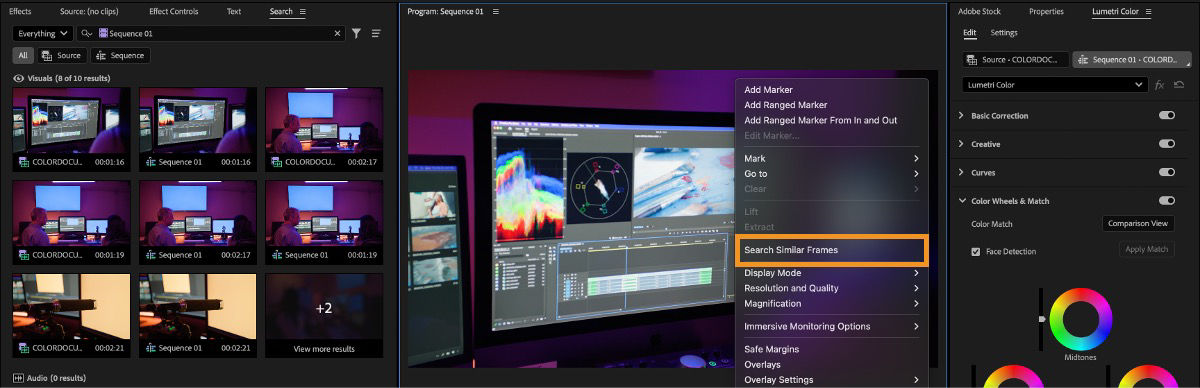The width and height of the screenshot is (1200, 388).
Task: Click the clip icon on COLORDOCU 00:01:16 result
Action: [x=24, y=161]
